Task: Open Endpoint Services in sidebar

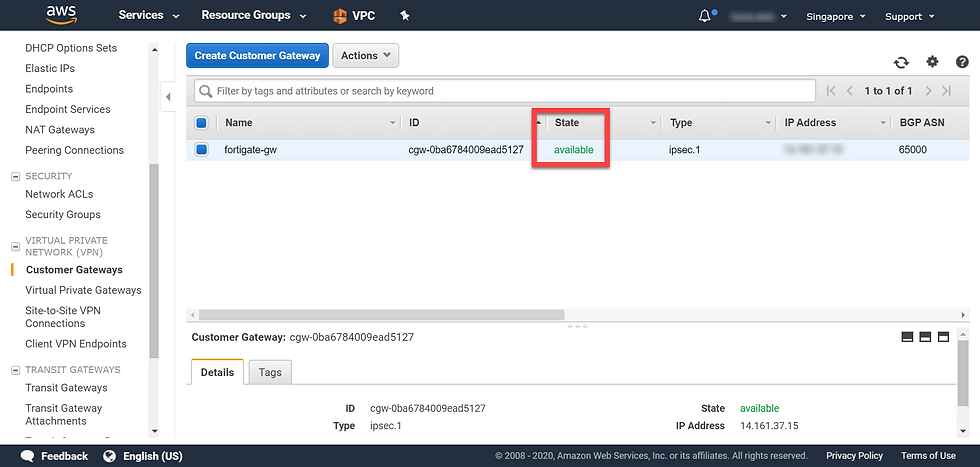Action: pos(68,109)
